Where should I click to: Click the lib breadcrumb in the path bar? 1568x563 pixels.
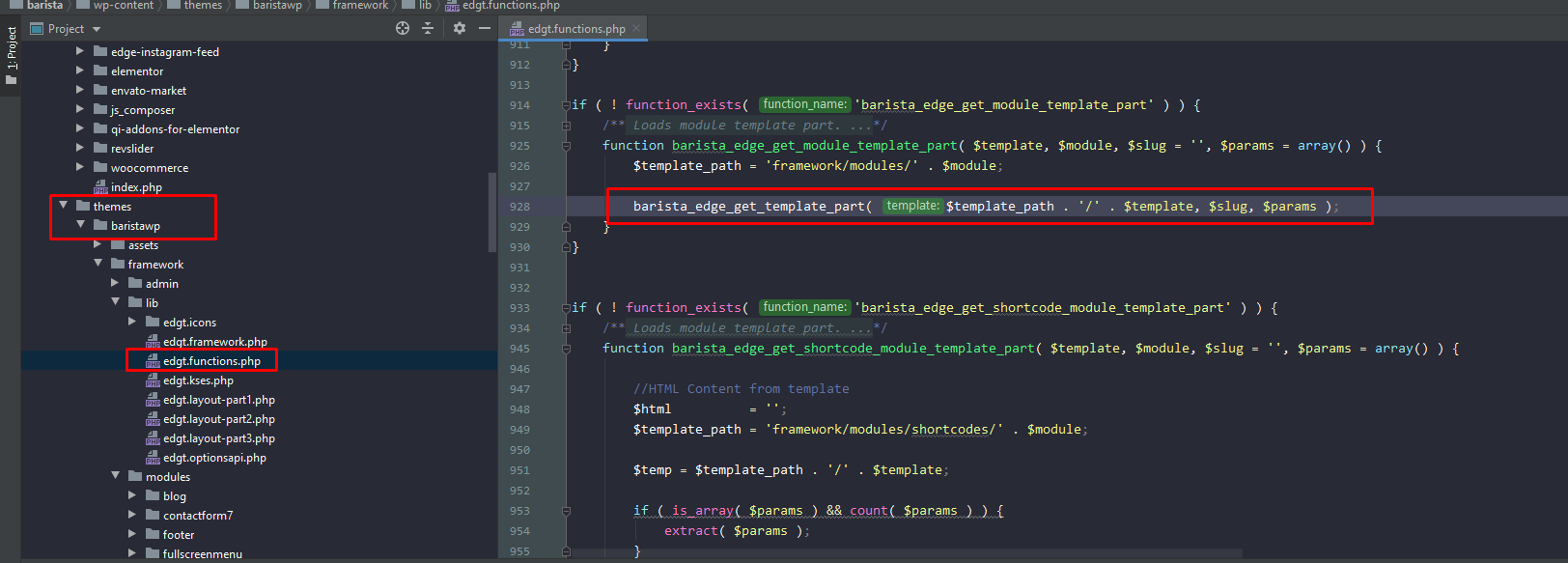(x=425, y=6)
